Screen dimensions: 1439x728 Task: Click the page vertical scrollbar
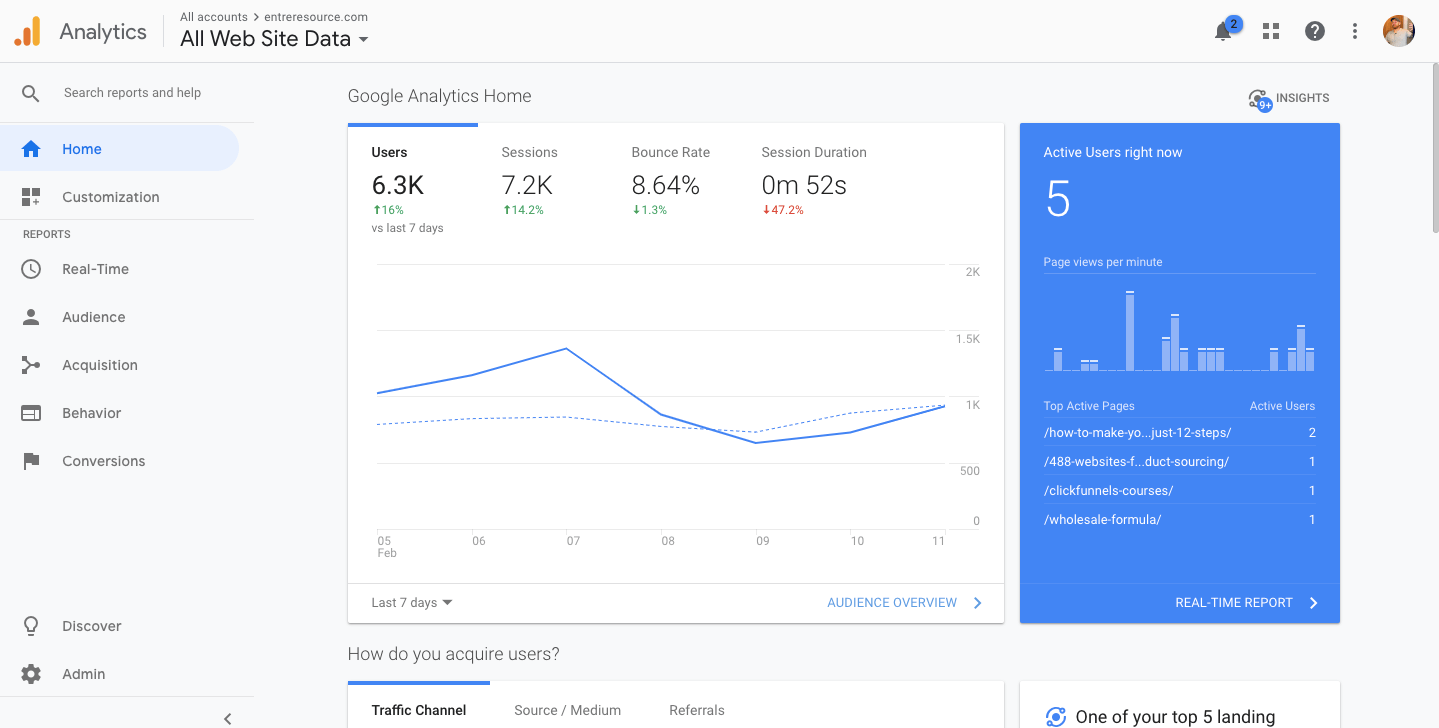click(x=1434, y=150)
